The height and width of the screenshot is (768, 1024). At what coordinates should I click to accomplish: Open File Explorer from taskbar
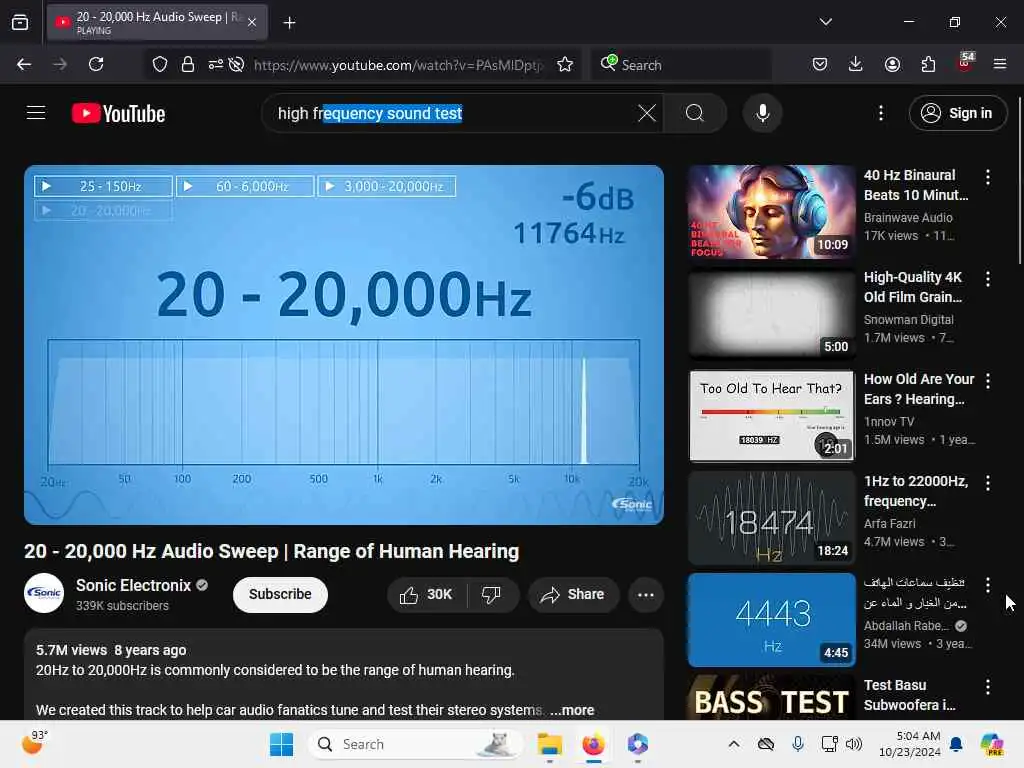549,744
